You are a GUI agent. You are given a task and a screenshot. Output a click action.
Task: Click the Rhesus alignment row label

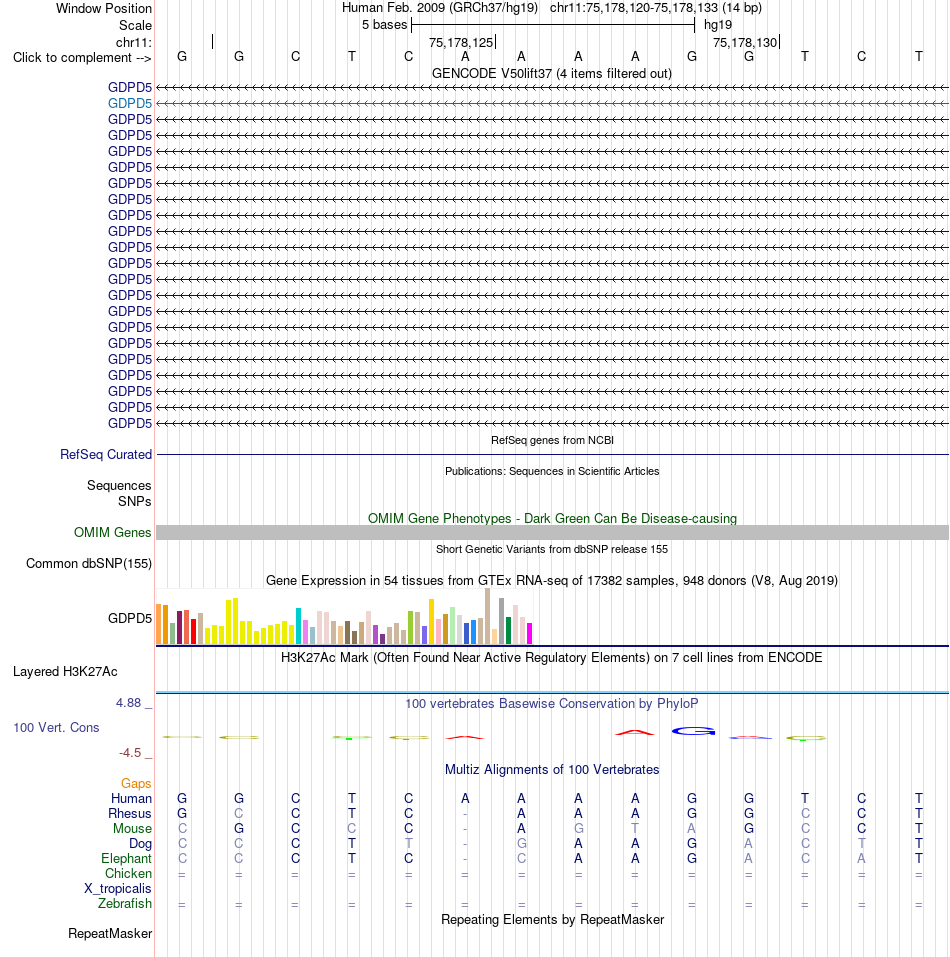(130, 814)
